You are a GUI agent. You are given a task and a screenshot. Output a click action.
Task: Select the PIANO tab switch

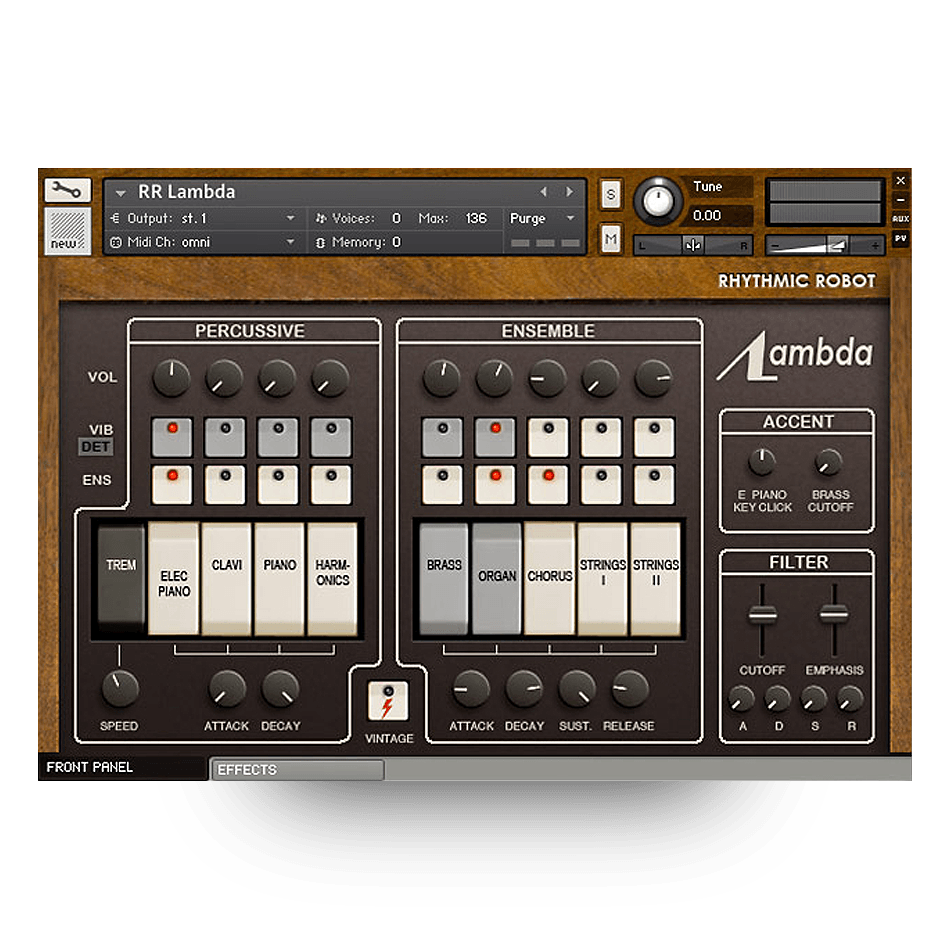point(279,579)
